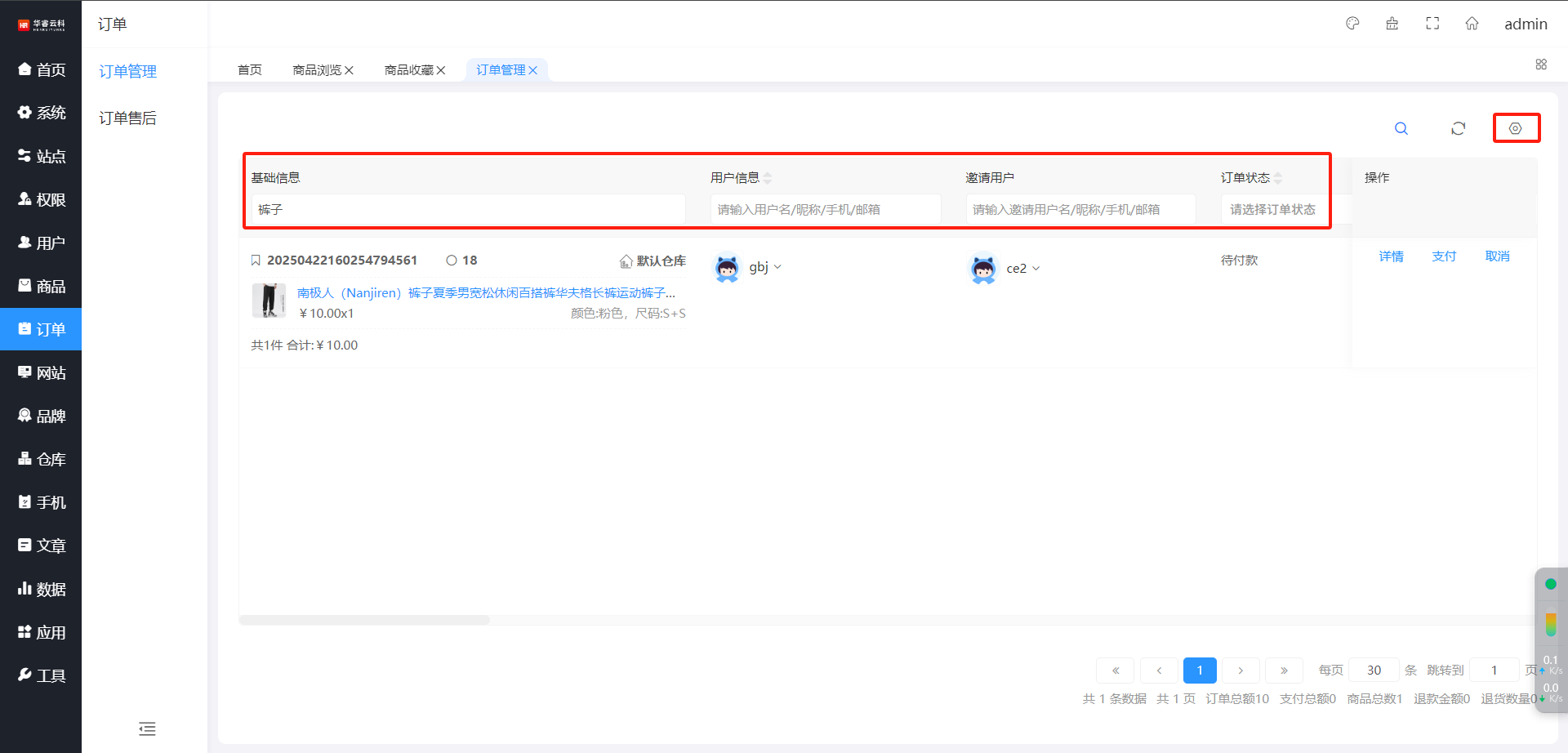Expand the gbj user dropdown
Viewport: 1568px width, 753px height.
coord(777,267)
